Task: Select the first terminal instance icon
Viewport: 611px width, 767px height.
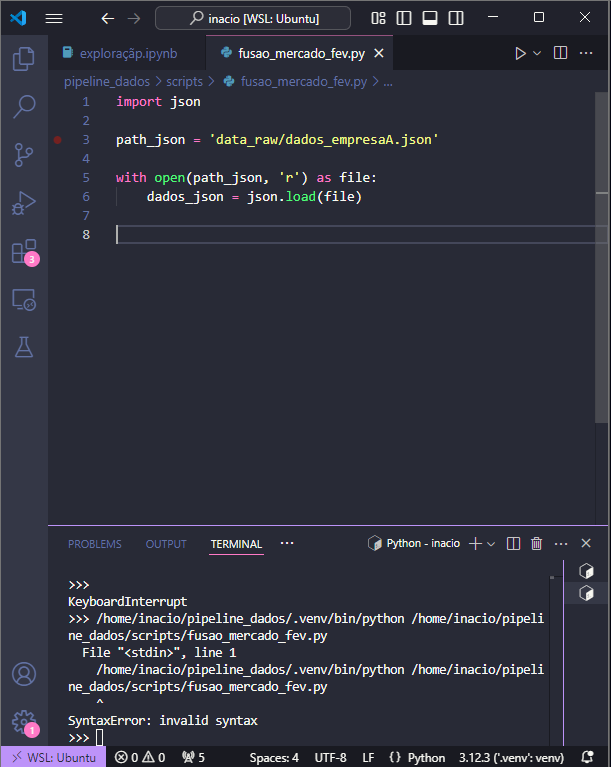Action: pos(586,570)
